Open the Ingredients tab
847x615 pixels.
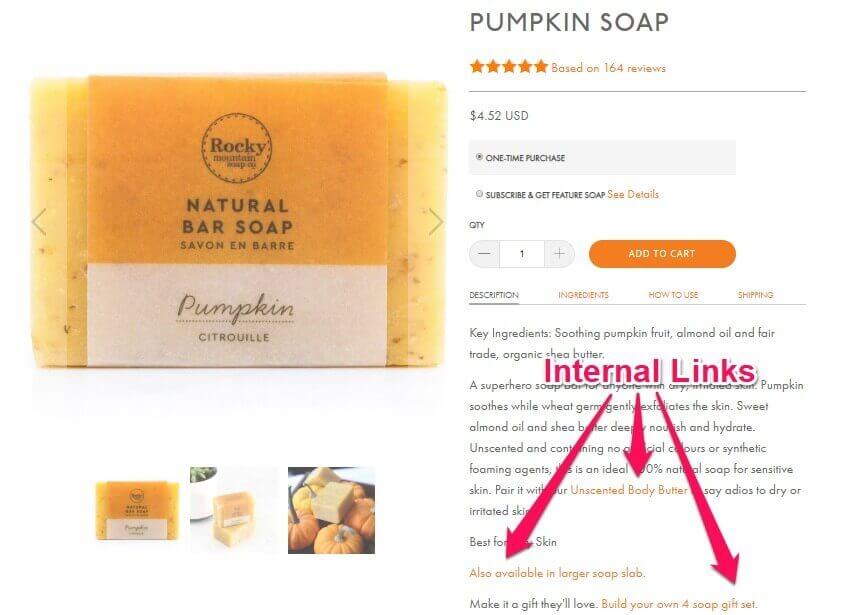(x=583, y=295)
